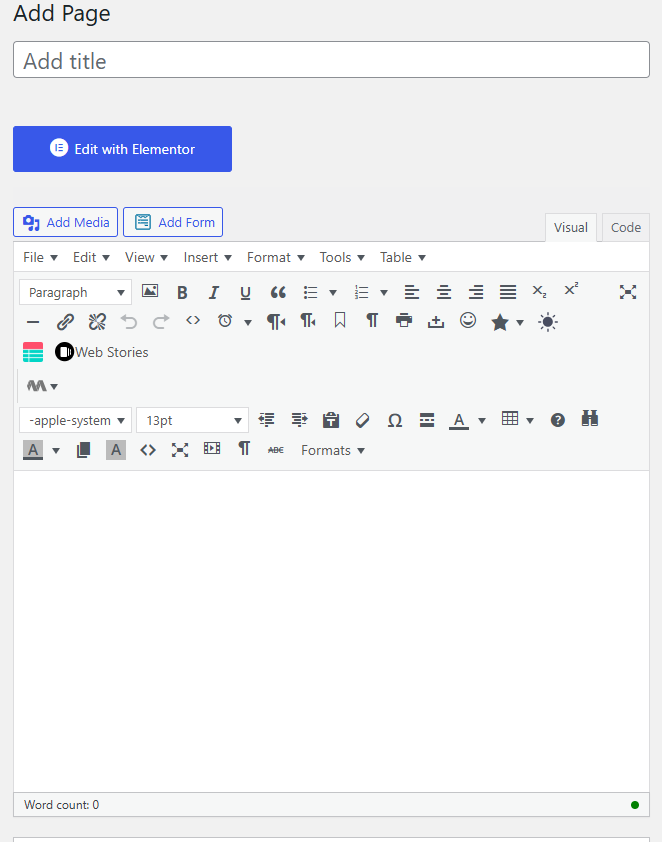Switch to the Code tab
The image size is (662, 842).
click(625, 228)
